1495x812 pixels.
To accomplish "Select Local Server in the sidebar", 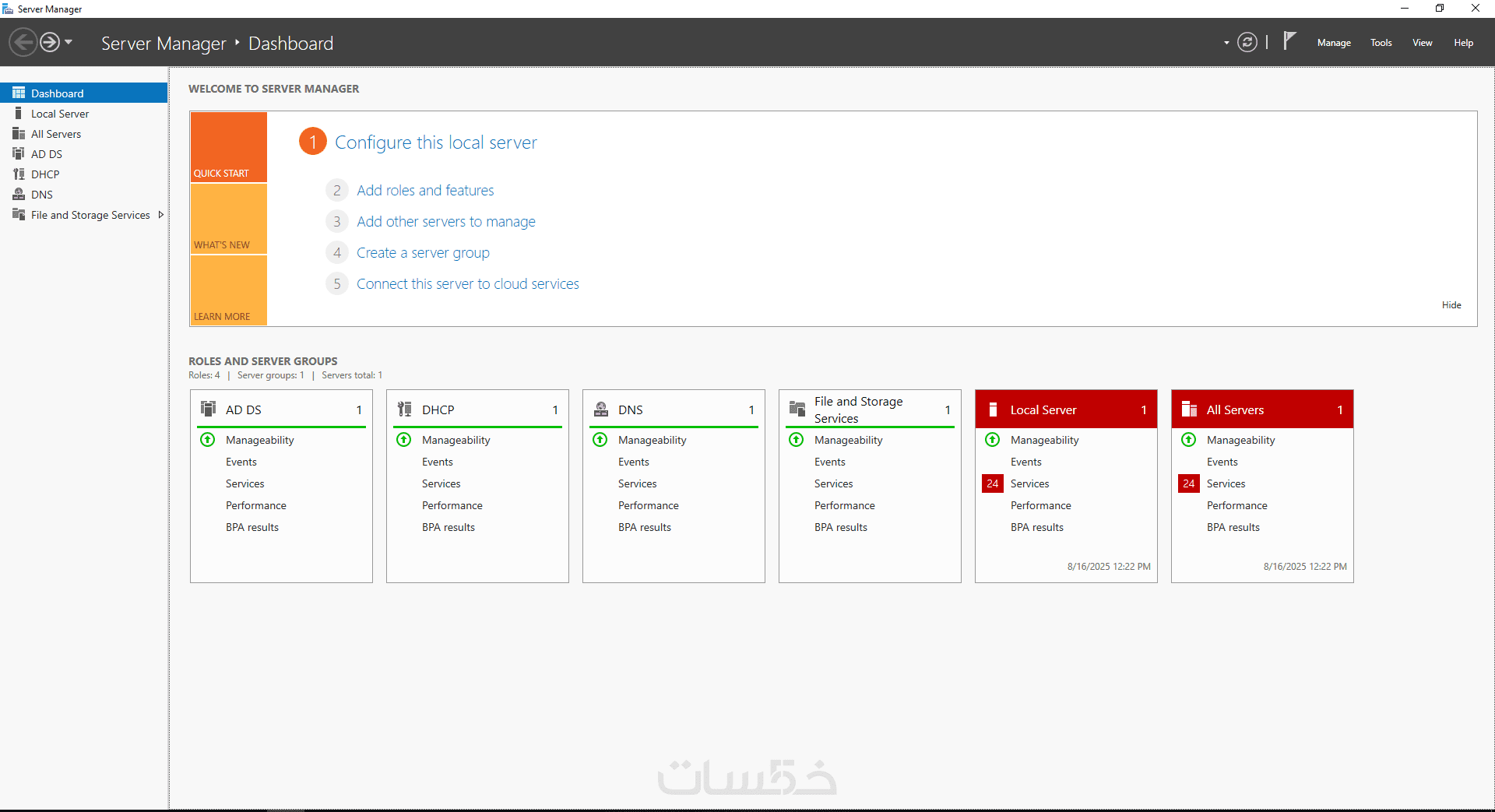I will coord(84,113).
